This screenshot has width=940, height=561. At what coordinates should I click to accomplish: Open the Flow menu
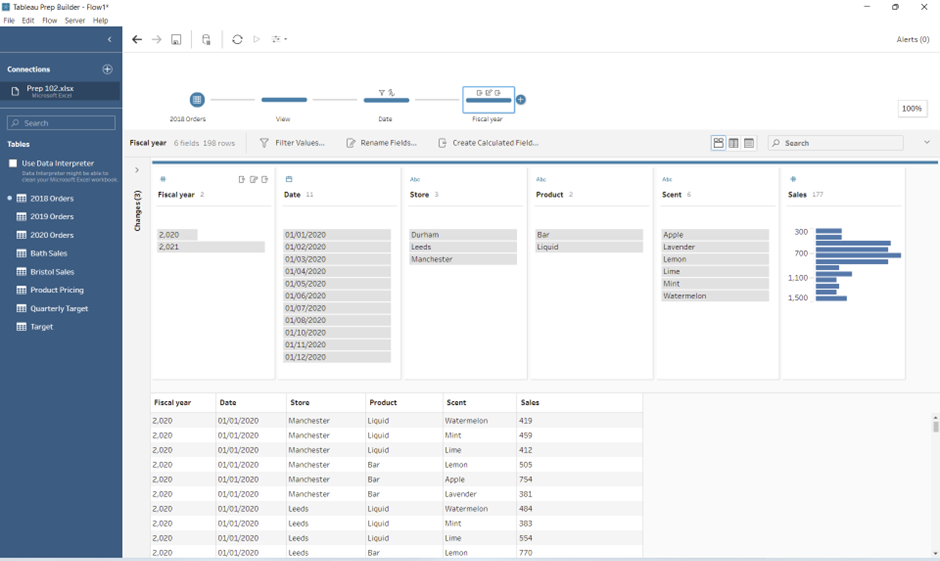(49, 20)
